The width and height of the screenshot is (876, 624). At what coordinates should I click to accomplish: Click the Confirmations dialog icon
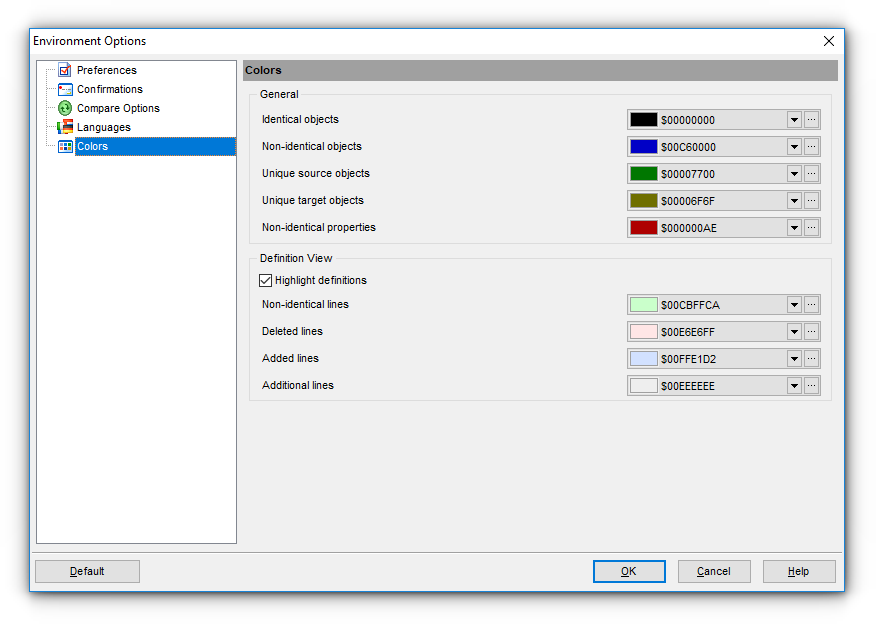click(x=65, y=89)
